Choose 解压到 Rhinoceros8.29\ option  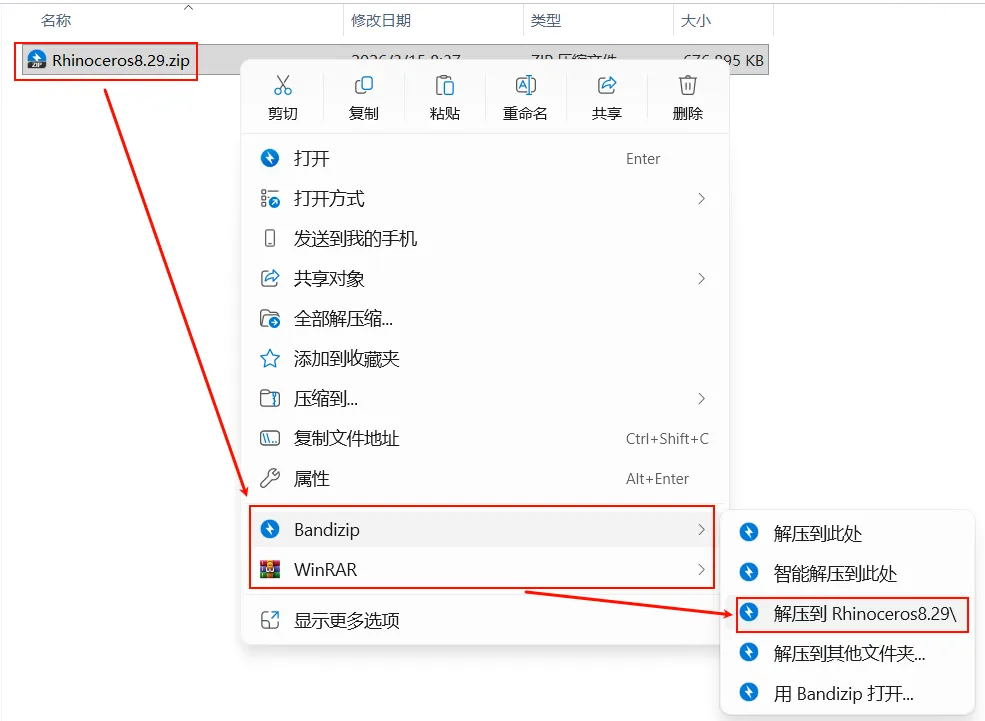pyautogui.click(x=846, y=613)
